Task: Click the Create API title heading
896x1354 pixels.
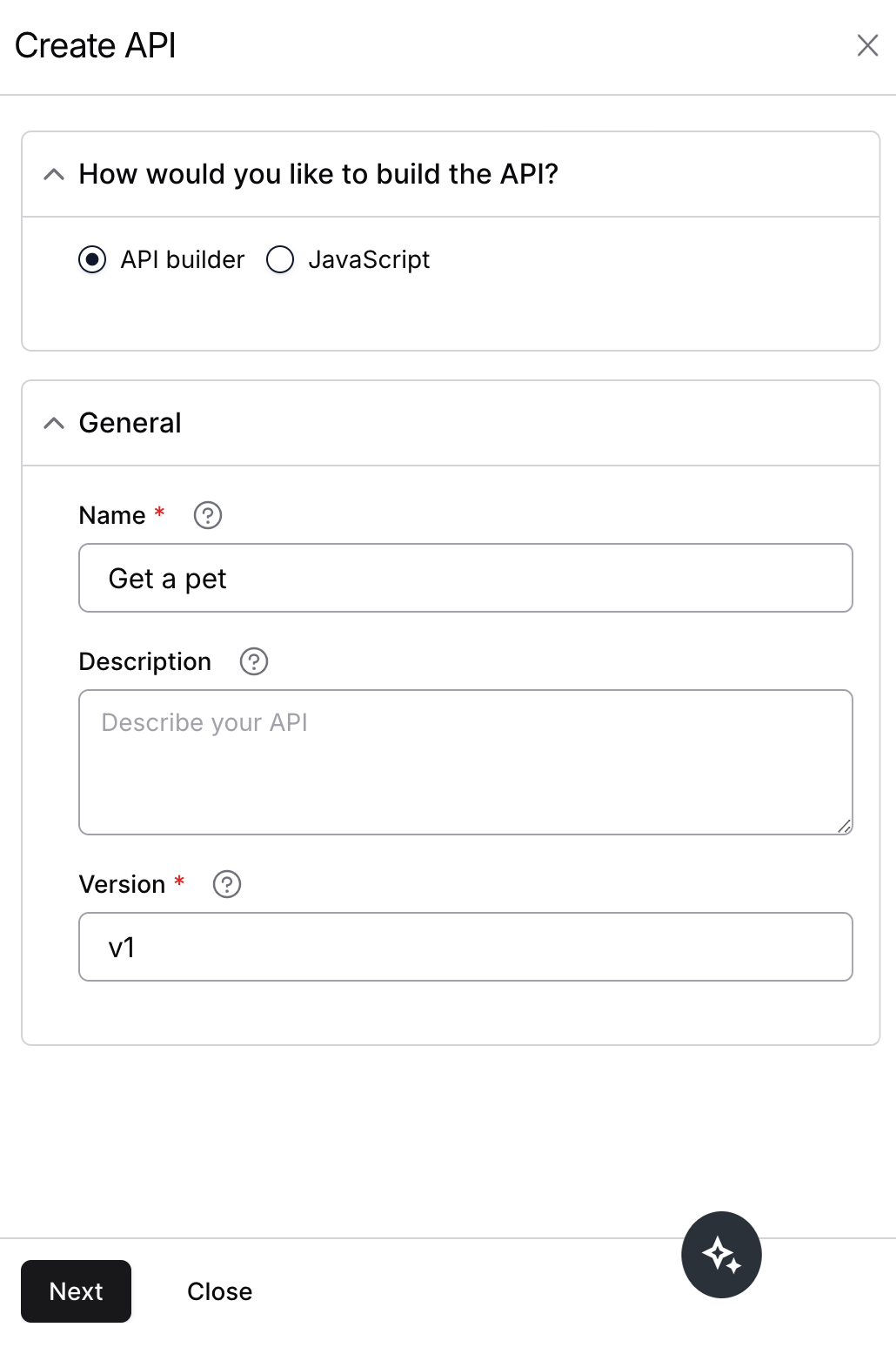Action: click(x=96, y=45)
